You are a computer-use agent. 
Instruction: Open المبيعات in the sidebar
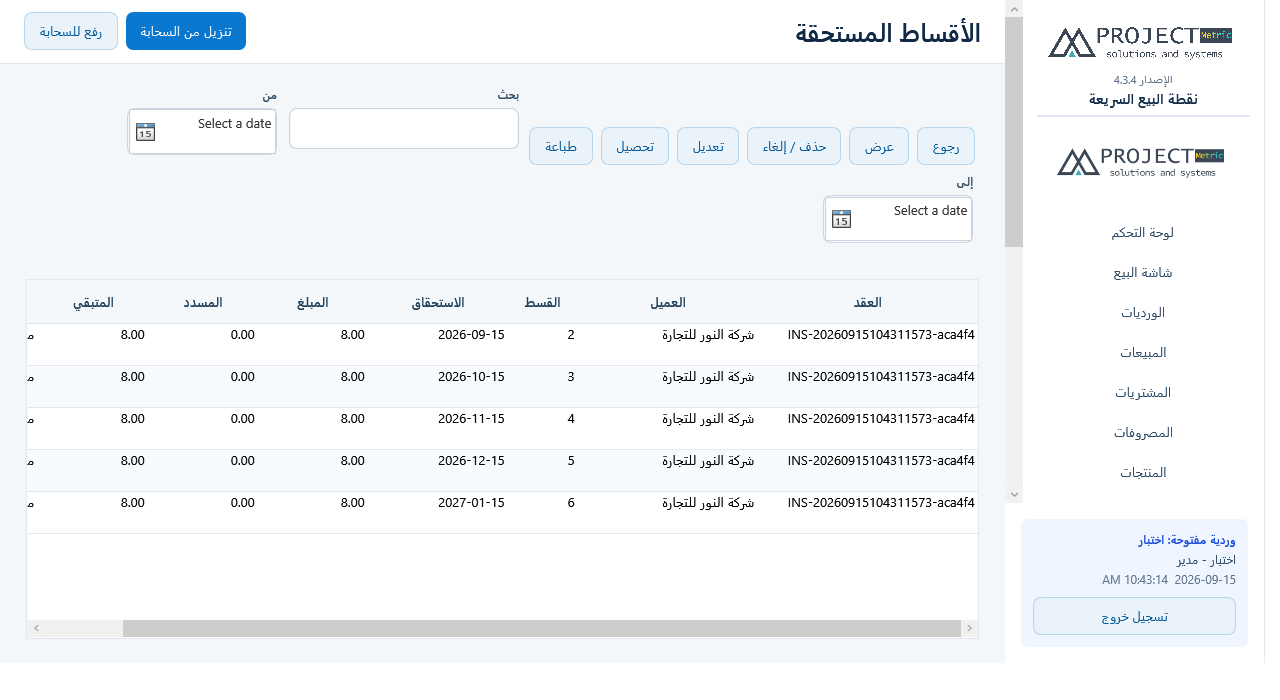[1141, 352]
